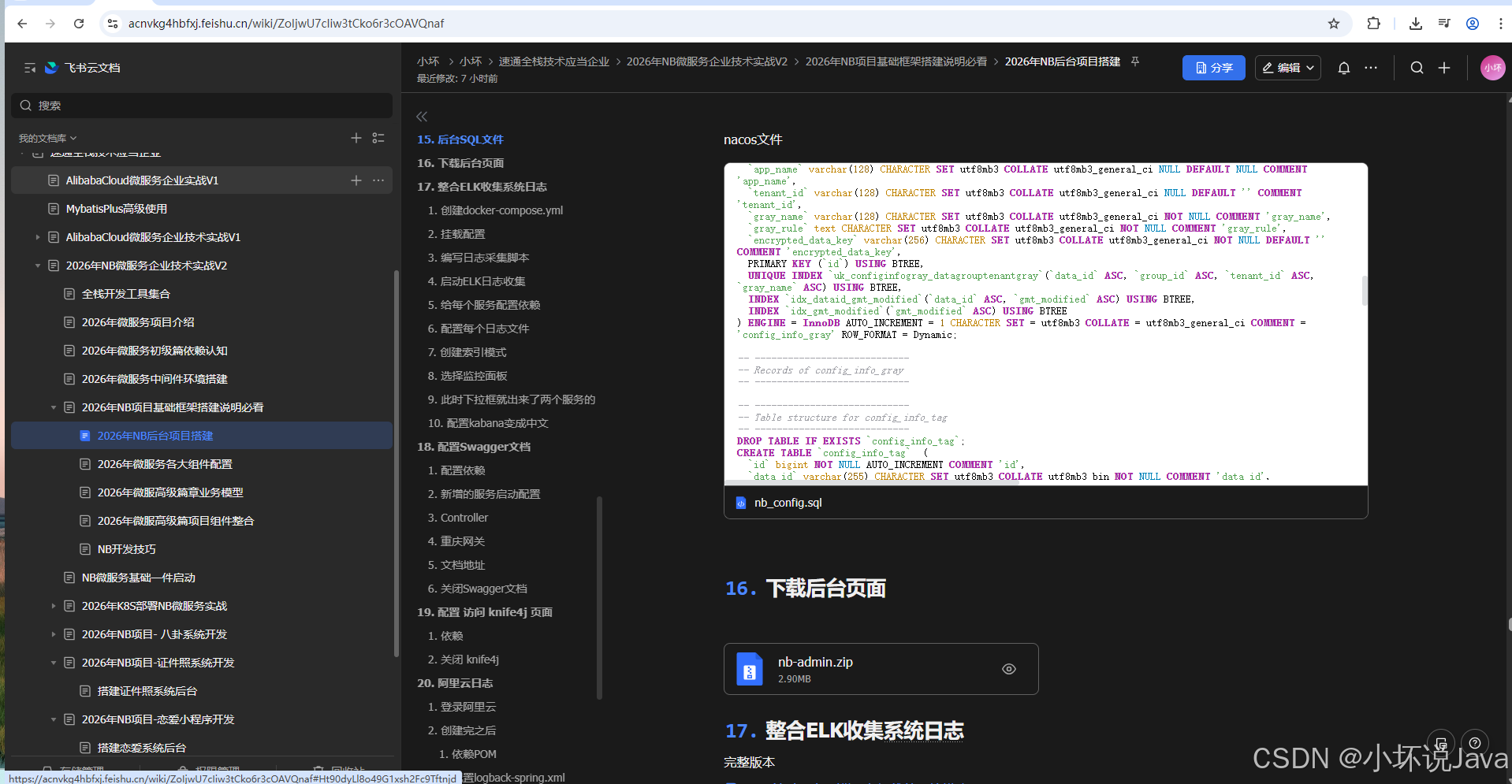This screenshot has height=784, width=1512.
Task: Collapse the outline with the « button
Action: pos(422,116)
